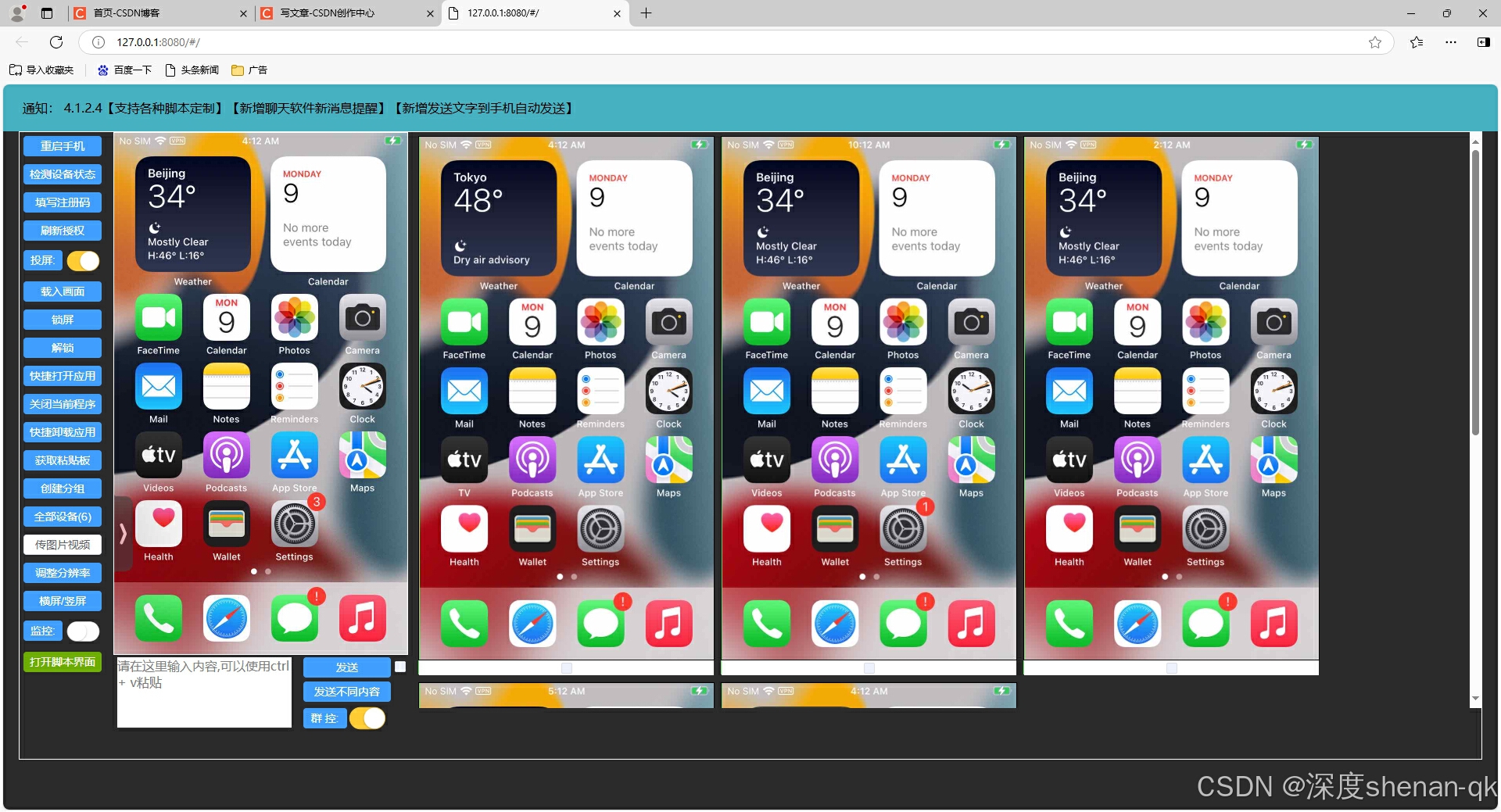The width and height of the screenshot is (1501, 812).
Task: Open Camera on the Tokyo weather phone
Action: pyautogui.click(x=669, y=322)
